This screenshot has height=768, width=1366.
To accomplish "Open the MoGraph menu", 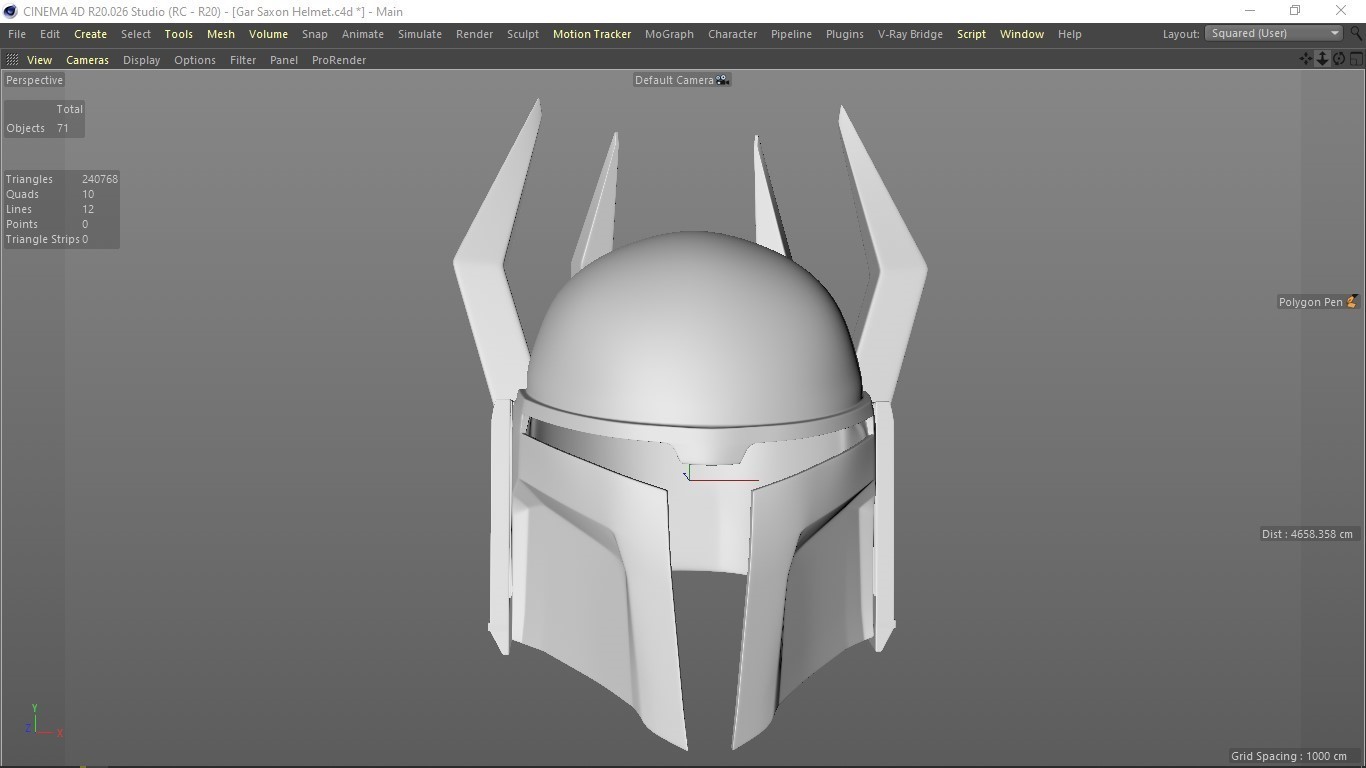I will click(x=669, y=34).
